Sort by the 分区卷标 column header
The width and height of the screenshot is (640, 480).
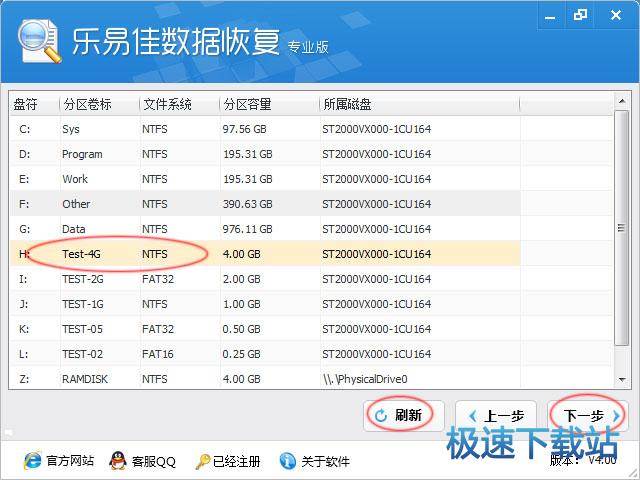pyautogui.click(x=100, y=104)
